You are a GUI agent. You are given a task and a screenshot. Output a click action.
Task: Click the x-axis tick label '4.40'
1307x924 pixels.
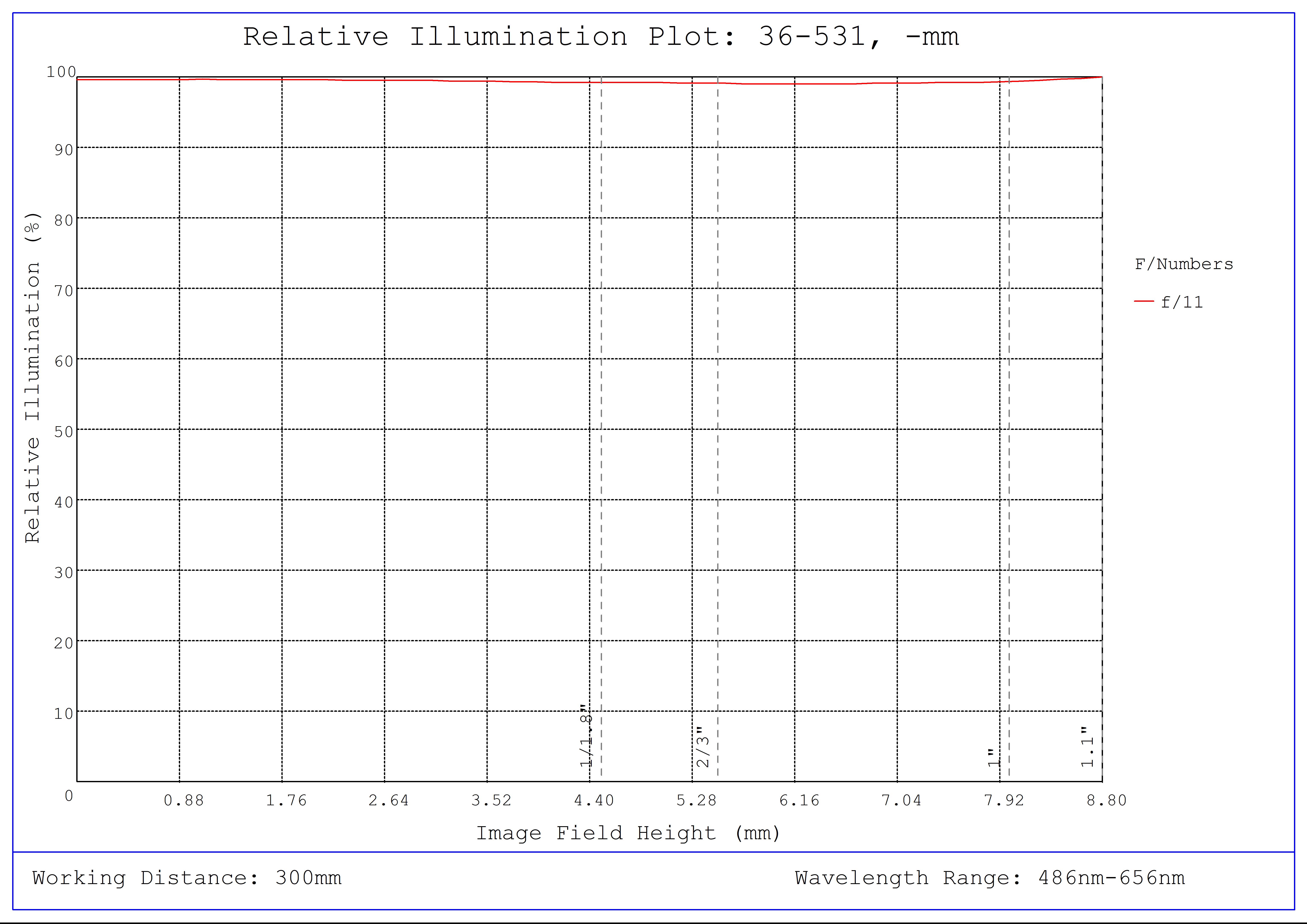point(594,801)
